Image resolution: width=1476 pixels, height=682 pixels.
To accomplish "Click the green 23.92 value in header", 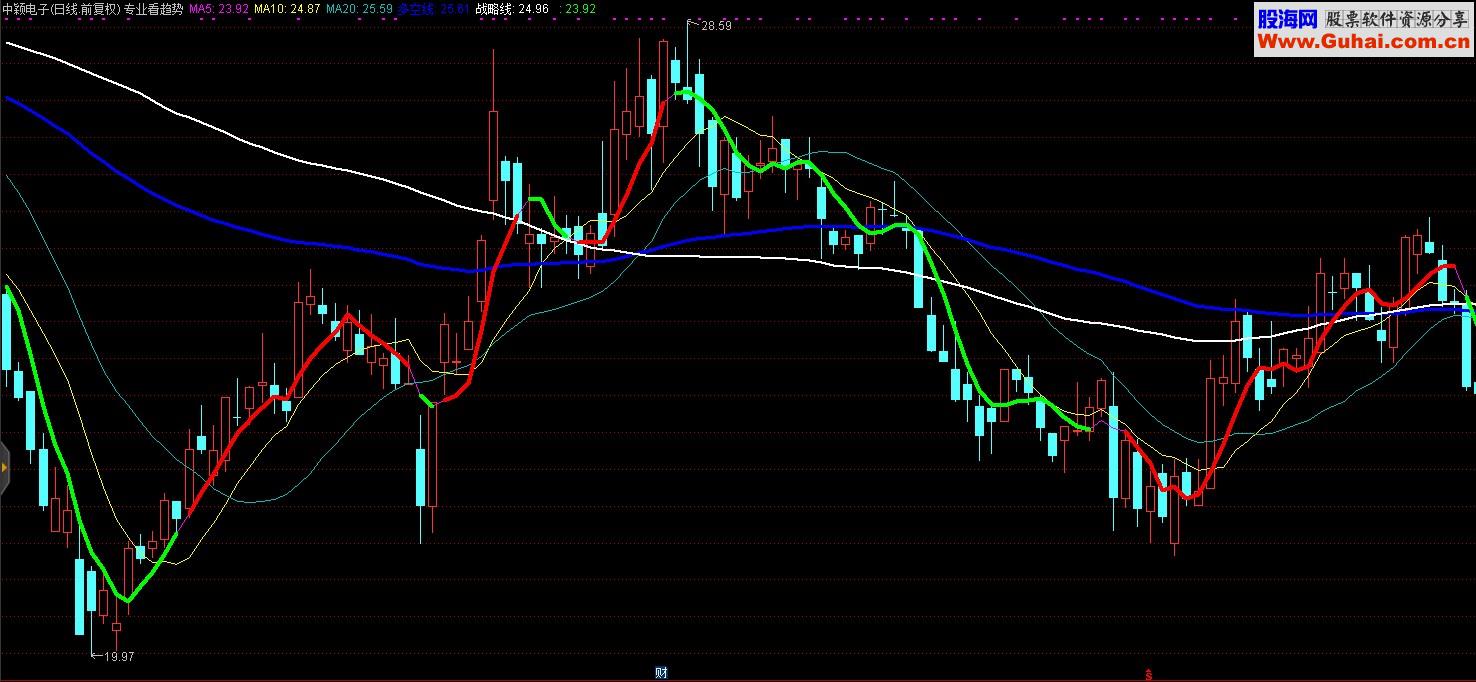I will point(580,9).
